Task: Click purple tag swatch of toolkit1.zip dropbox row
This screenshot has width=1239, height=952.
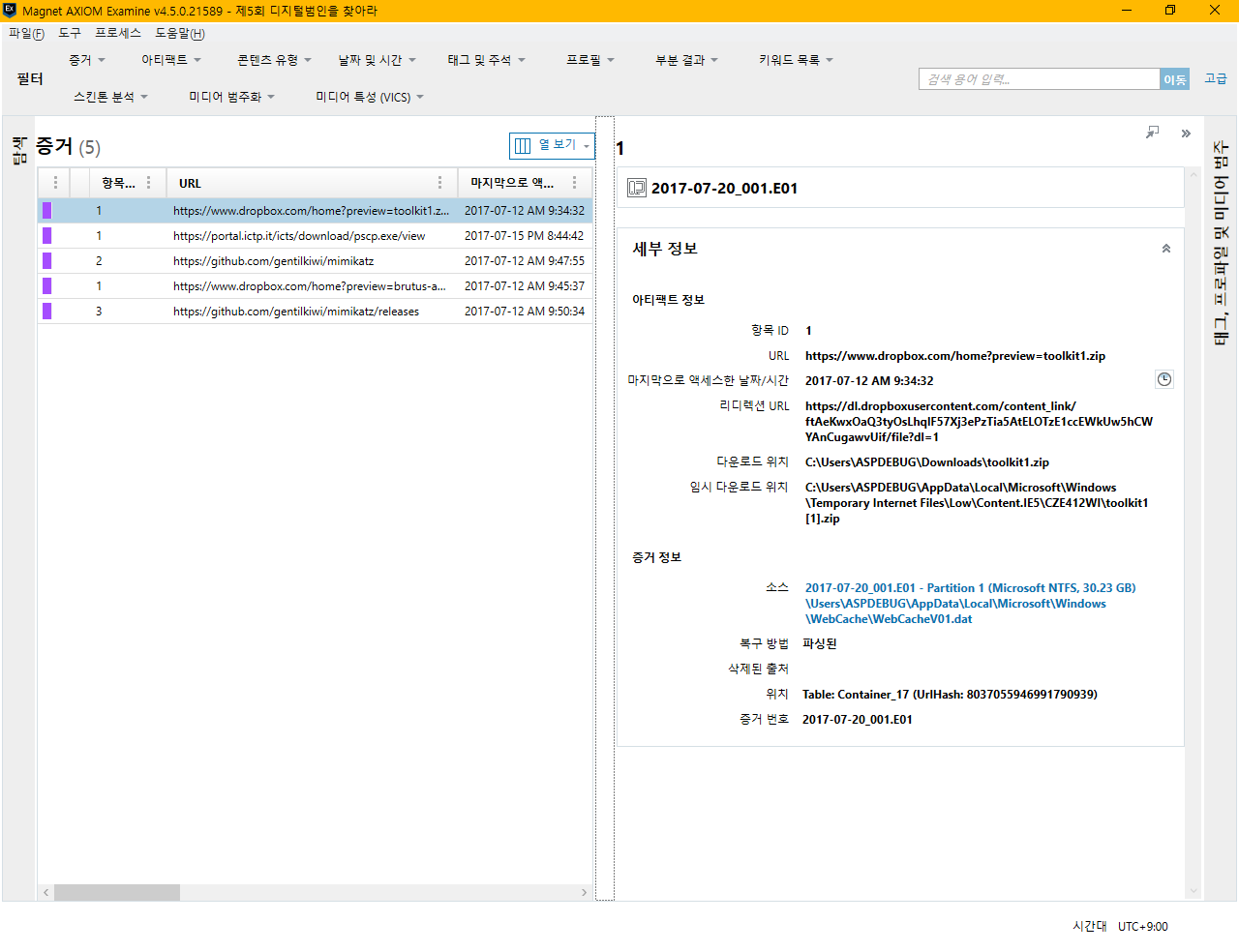Action: [46, 210]
